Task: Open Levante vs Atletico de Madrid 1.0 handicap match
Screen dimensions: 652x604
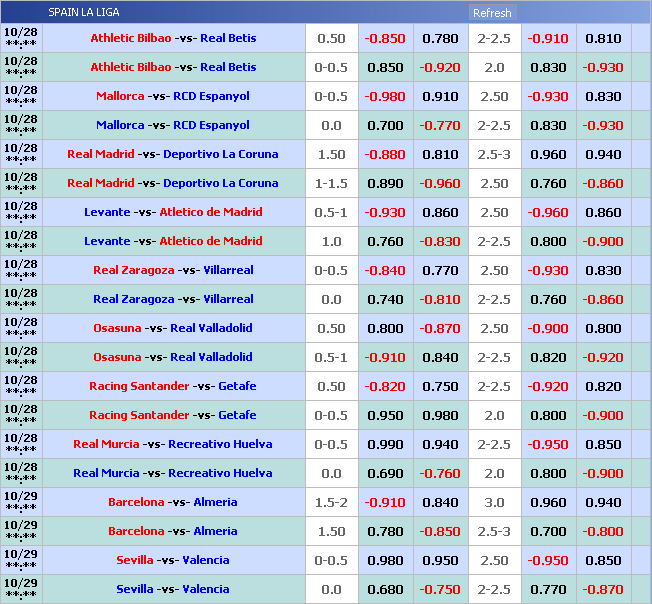Action: coord(173,242)
